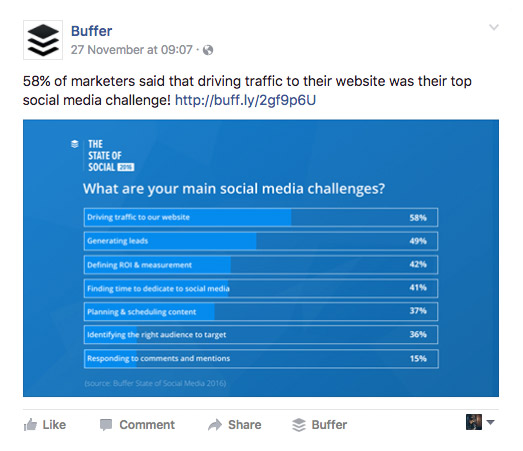Image resolution: width=523 pixels, height=451 pixels.
Task: Expand the post-as identity dropdown arrow
Action: pyautogui.click(x=490, y=422)
